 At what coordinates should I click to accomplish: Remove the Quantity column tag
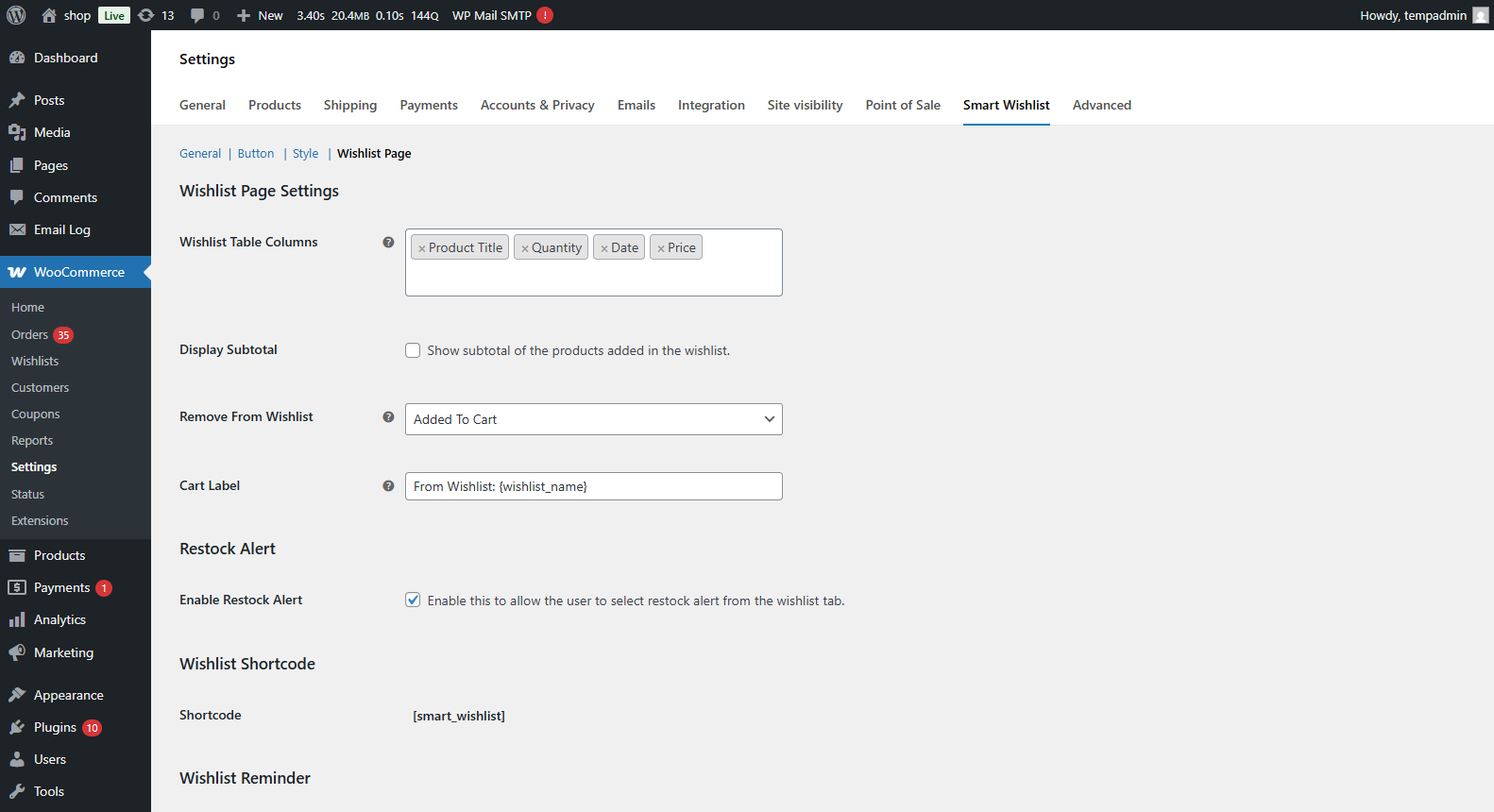[525, 248]
